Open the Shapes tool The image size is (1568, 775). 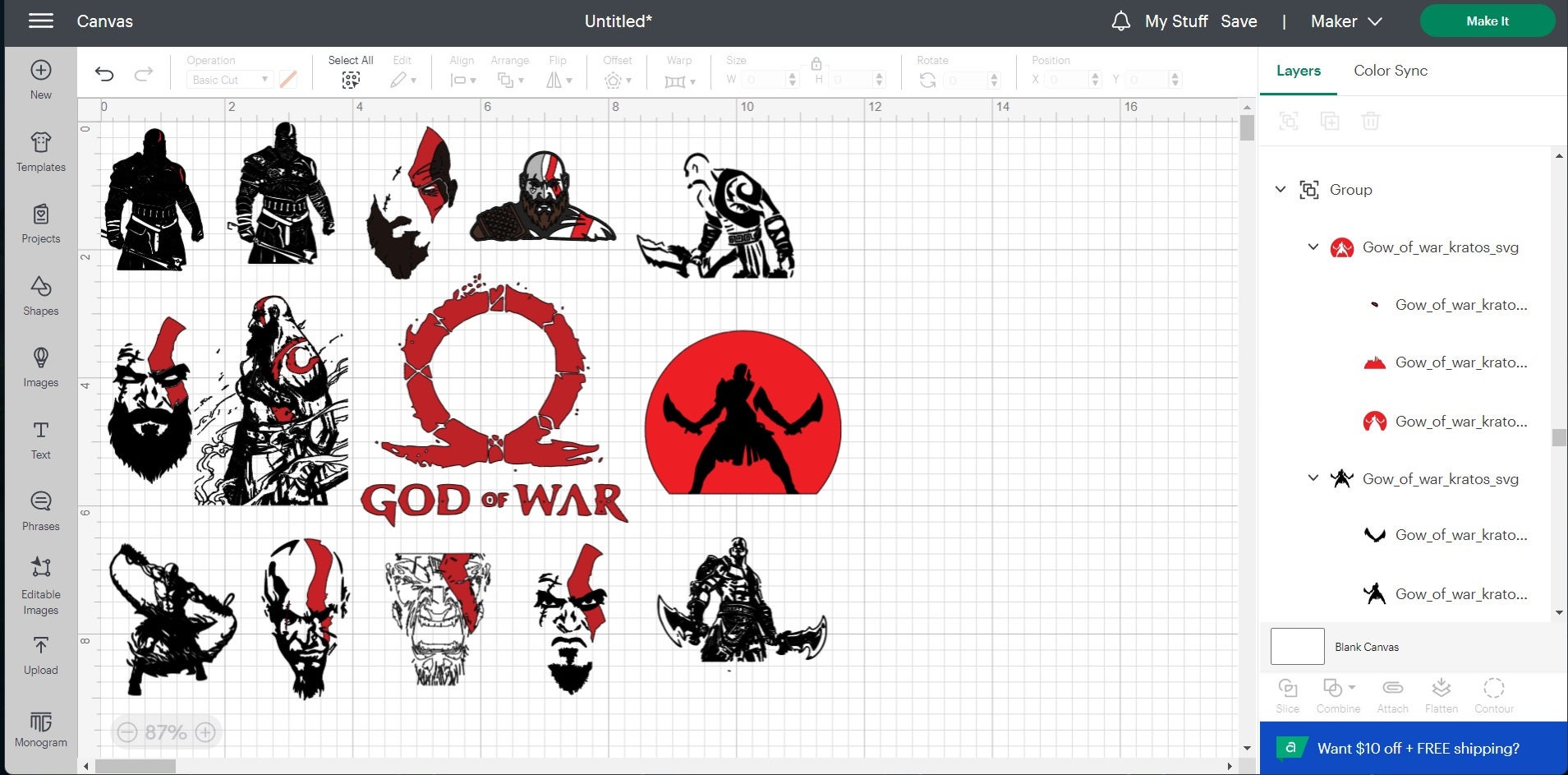tap(41, 296)
